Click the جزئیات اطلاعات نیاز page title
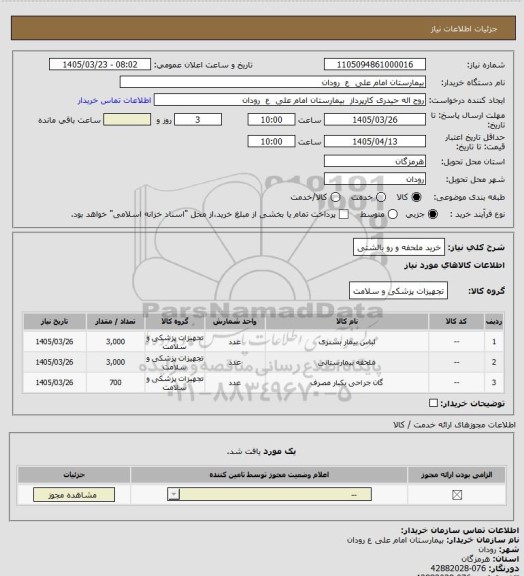524x576 pixels. 464,29
